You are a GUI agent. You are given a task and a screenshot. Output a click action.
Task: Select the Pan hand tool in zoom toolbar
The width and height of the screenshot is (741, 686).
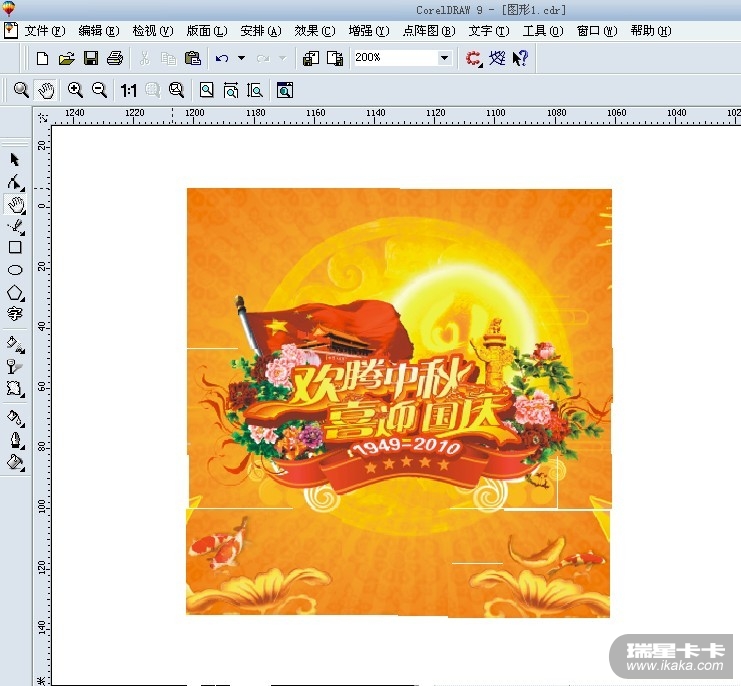click(46, 90)
